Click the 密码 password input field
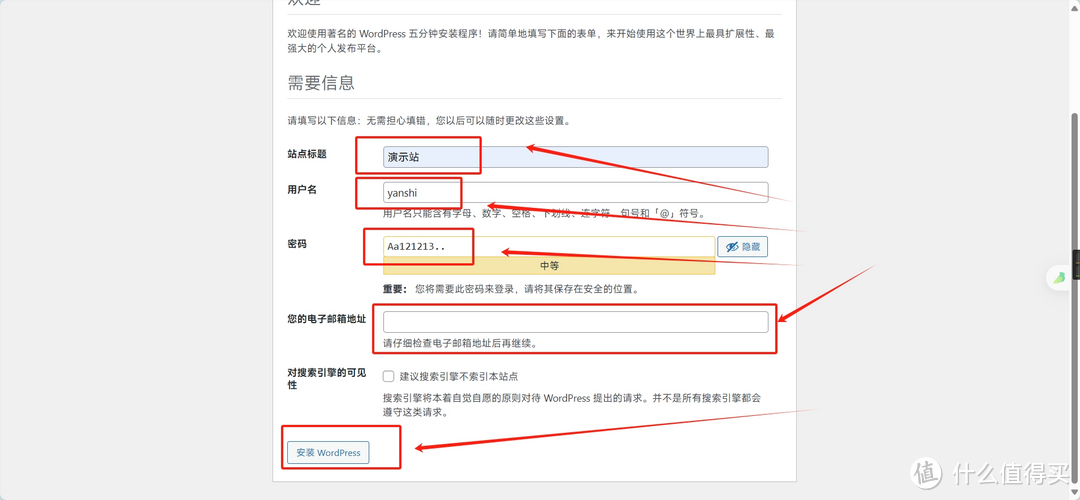Viewport: 1080px width, 500px height. click(548, 247)
